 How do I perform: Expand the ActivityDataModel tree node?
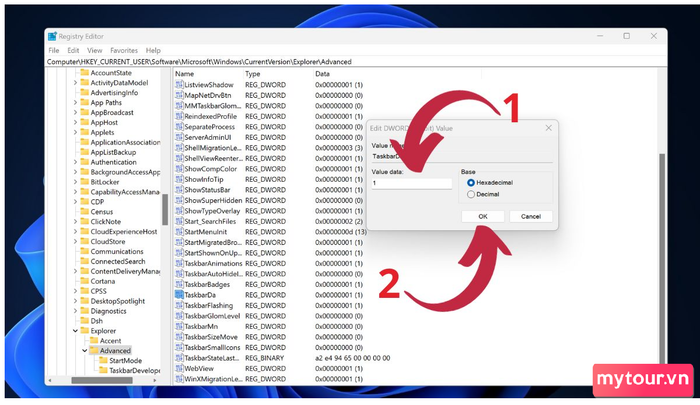pyautogui.click(x=75, y=83)
